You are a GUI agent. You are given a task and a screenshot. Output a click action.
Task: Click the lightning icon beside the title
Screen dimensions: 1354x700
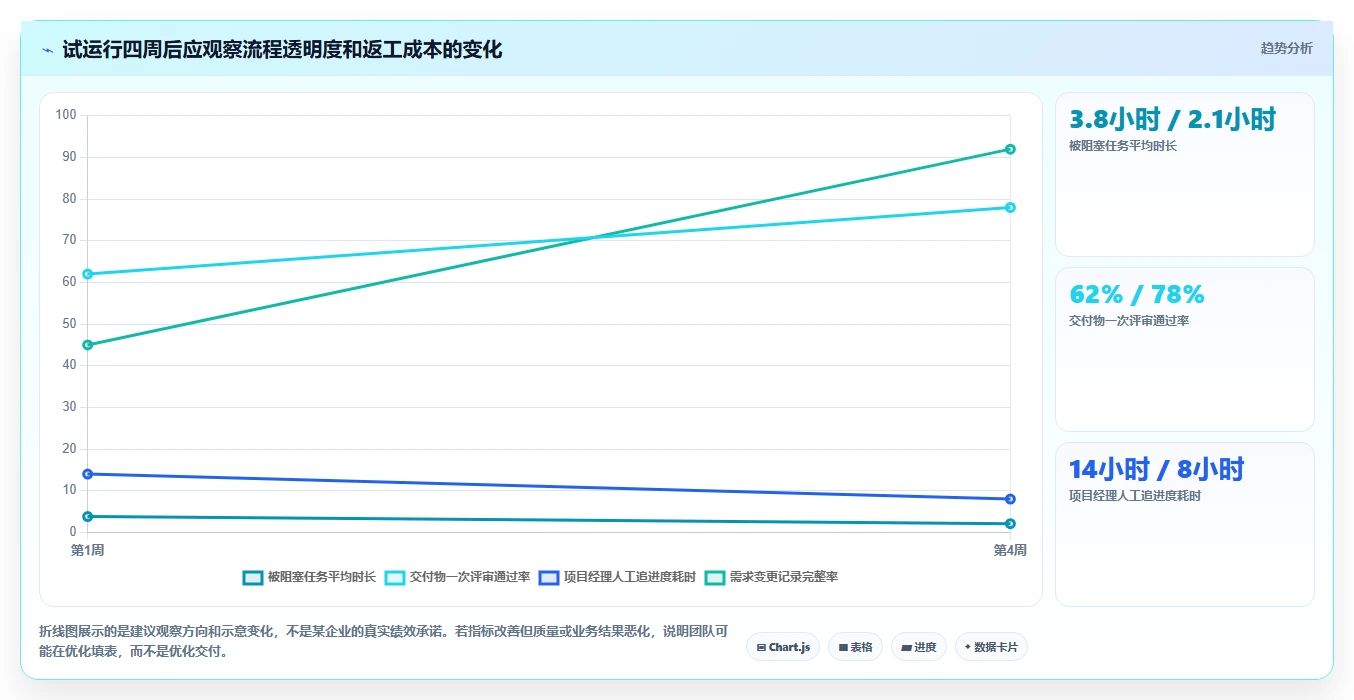47,50
